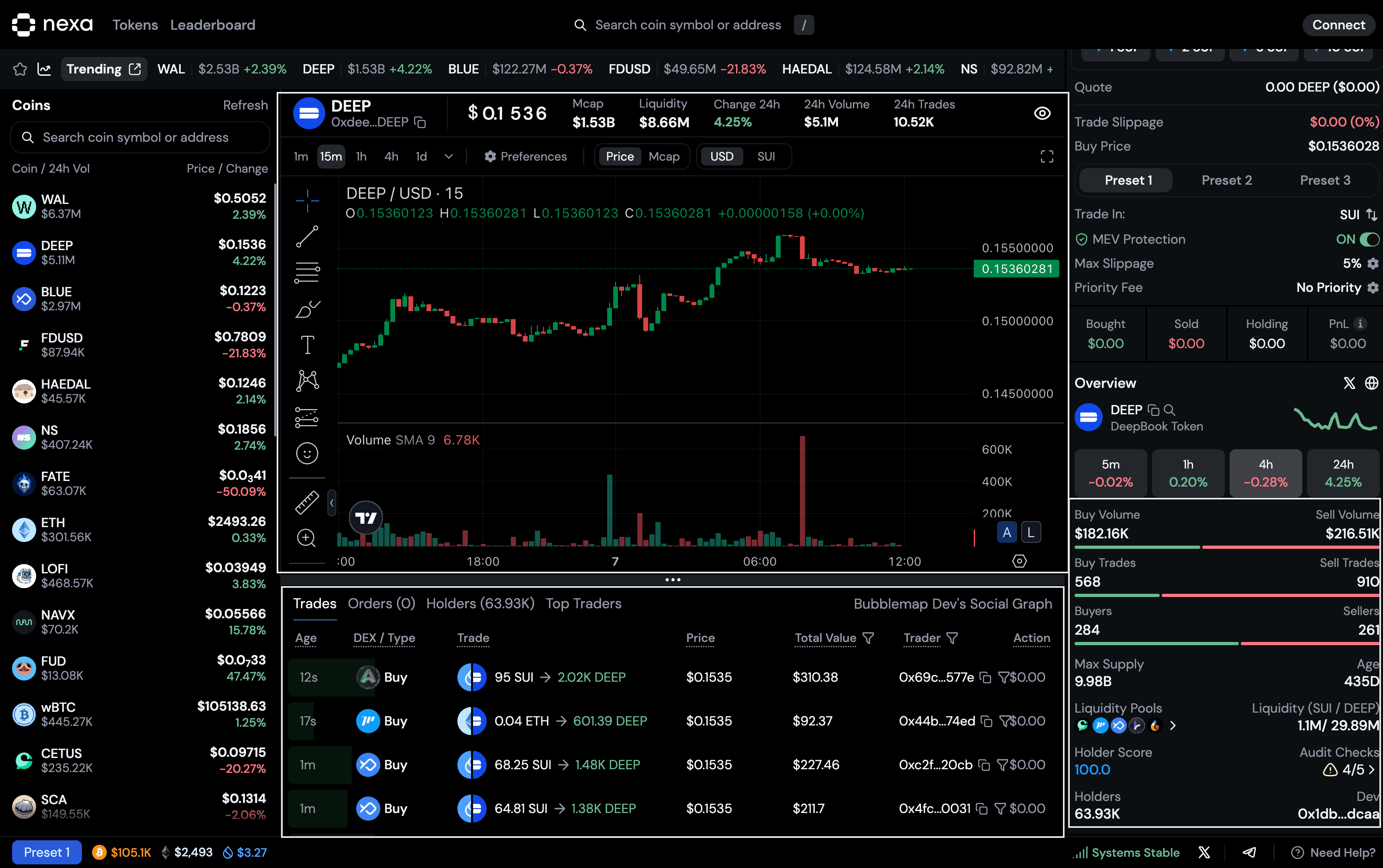Select the ruler measure tool
The height and width of the screenshot is (868, 1383).
click(308, 502)
